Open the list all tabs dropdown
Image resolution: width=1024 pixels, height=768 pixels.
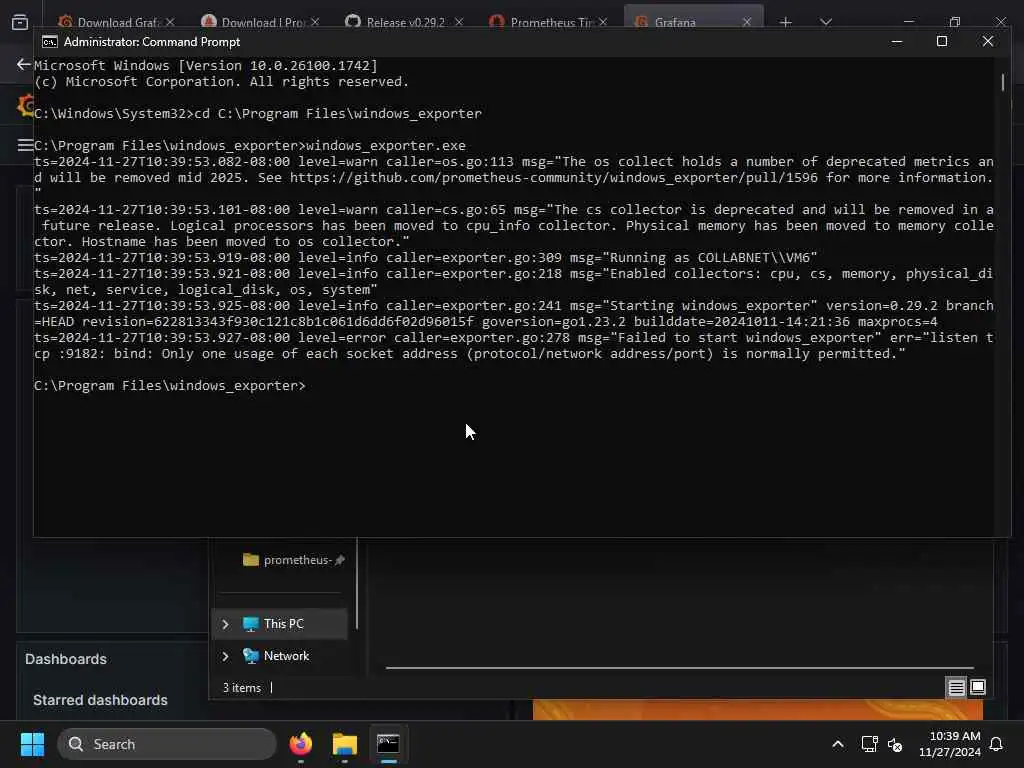coord(826,22)
